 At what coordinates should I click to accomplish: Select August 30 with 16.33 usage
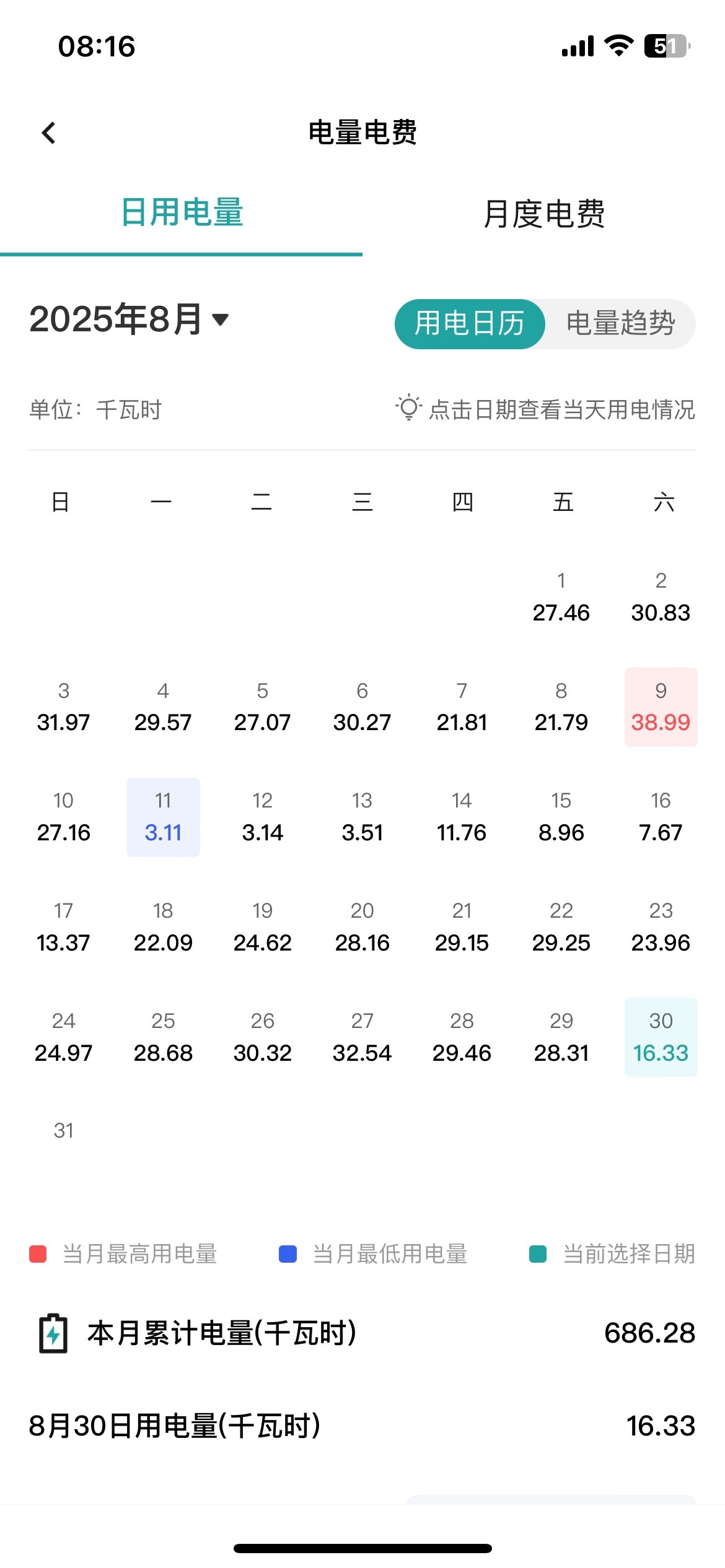click(661, 1037)
